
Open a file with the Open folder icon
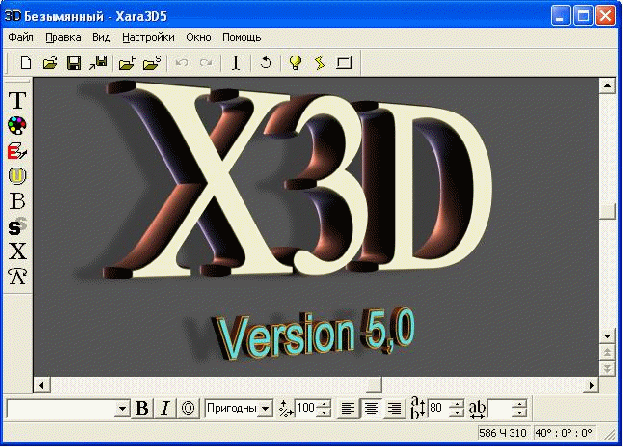pos(50,63)
